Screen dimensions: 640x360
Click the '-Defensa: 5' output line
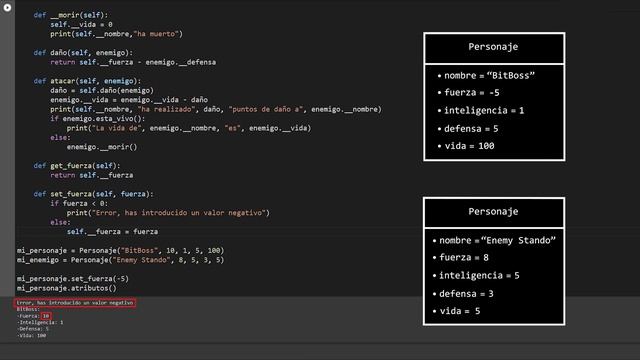[33, 329]
